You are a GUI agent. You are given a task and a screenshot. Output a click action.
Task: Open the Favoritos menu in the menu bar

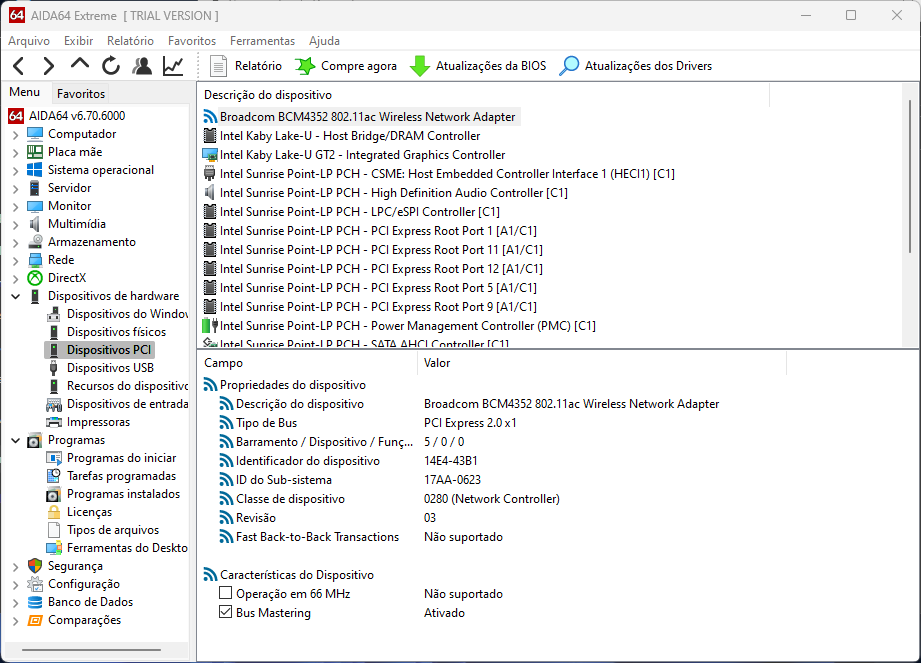[192, 41]
